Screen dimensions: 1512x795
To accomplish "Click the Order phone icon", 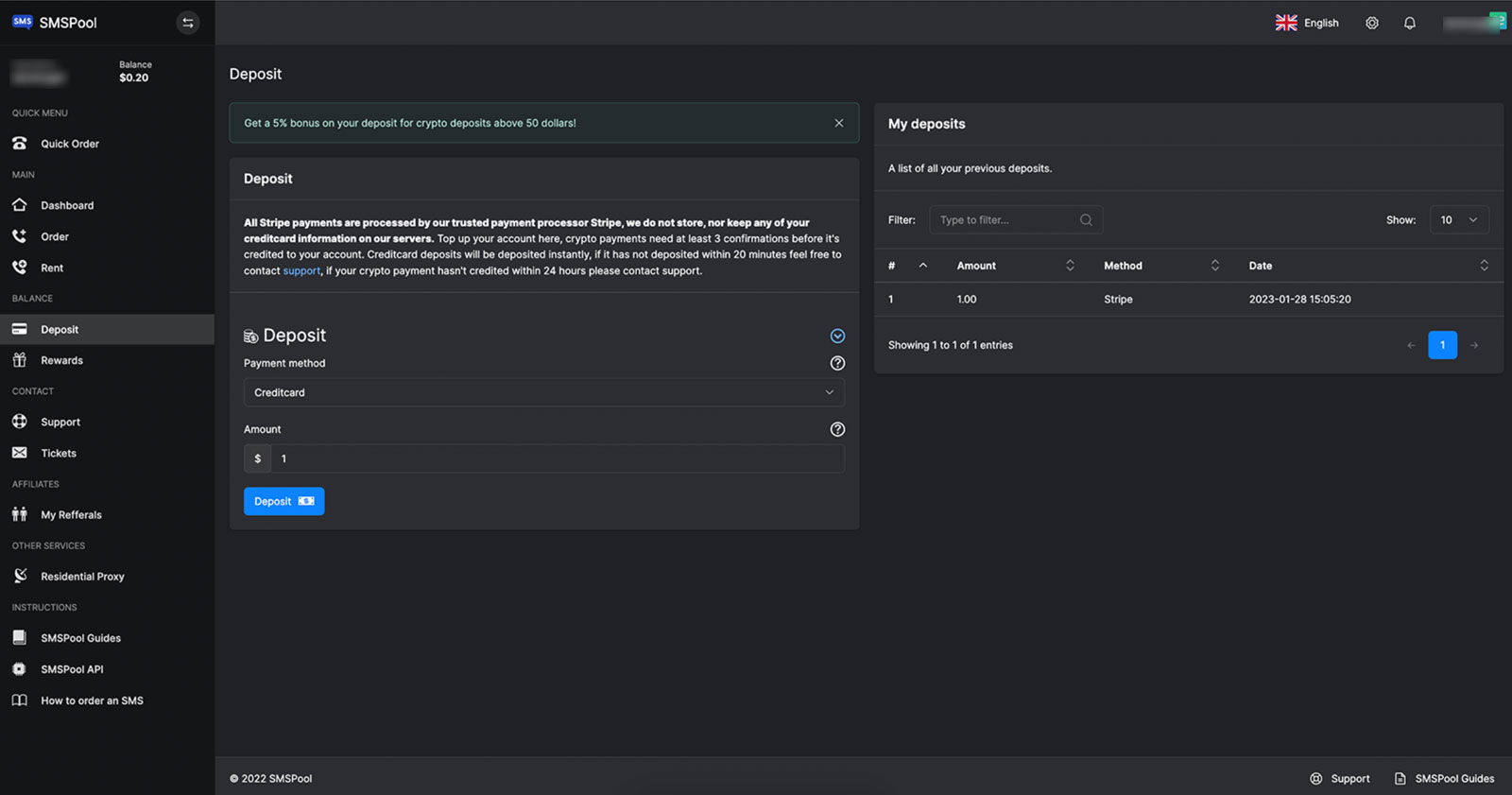I will coord(20,236).
